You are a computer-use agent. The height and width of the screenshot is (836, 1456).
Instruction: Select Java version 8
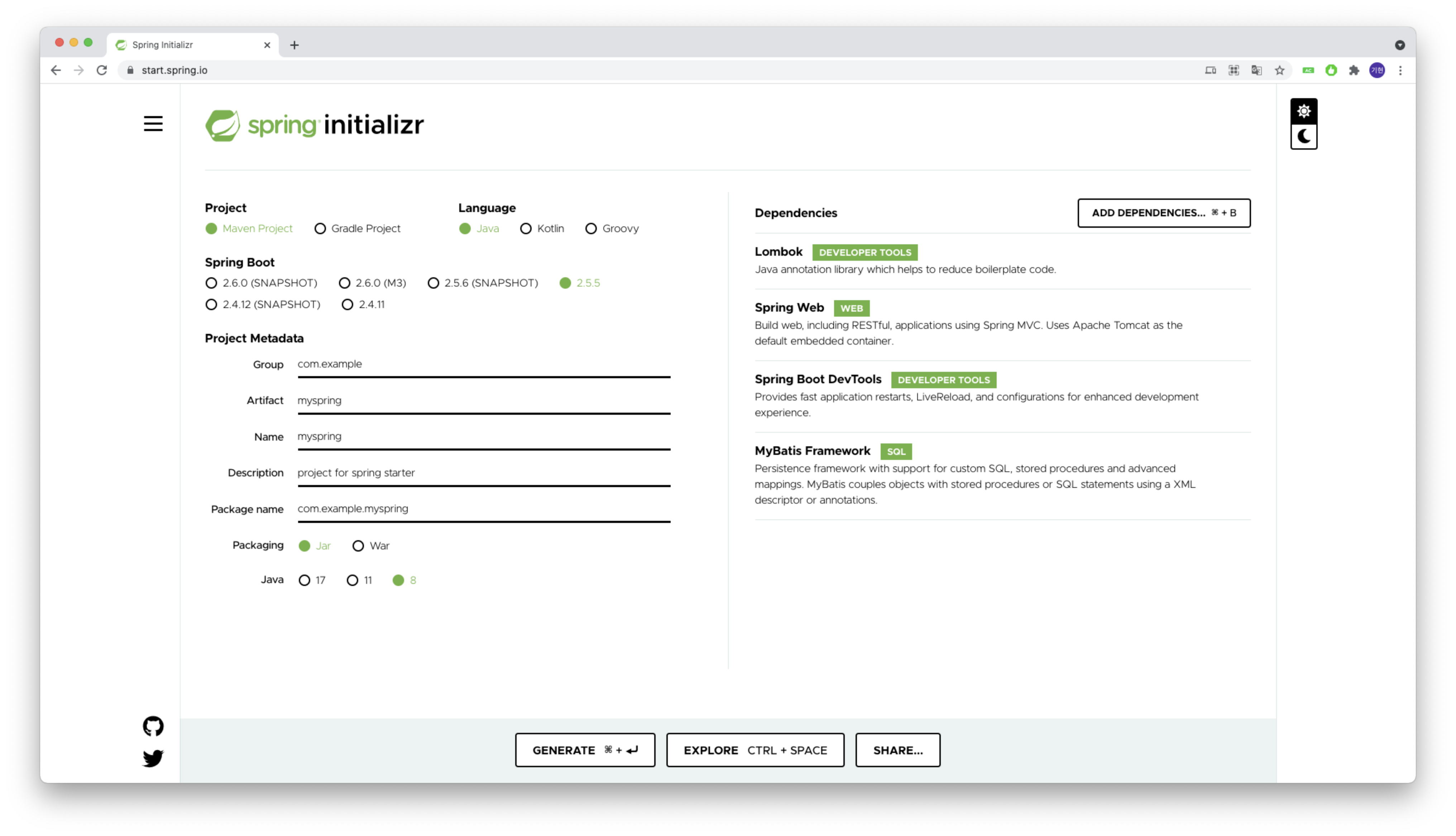404,580
